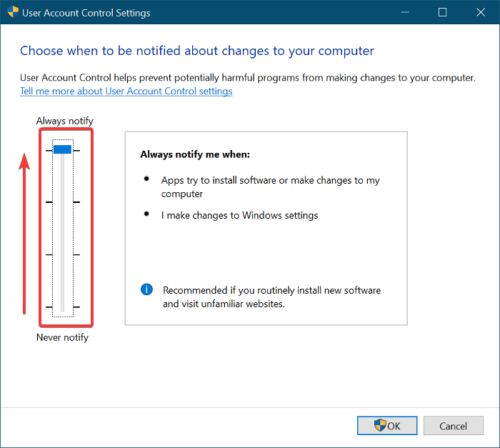Set slider to second notification level tick

63,202
